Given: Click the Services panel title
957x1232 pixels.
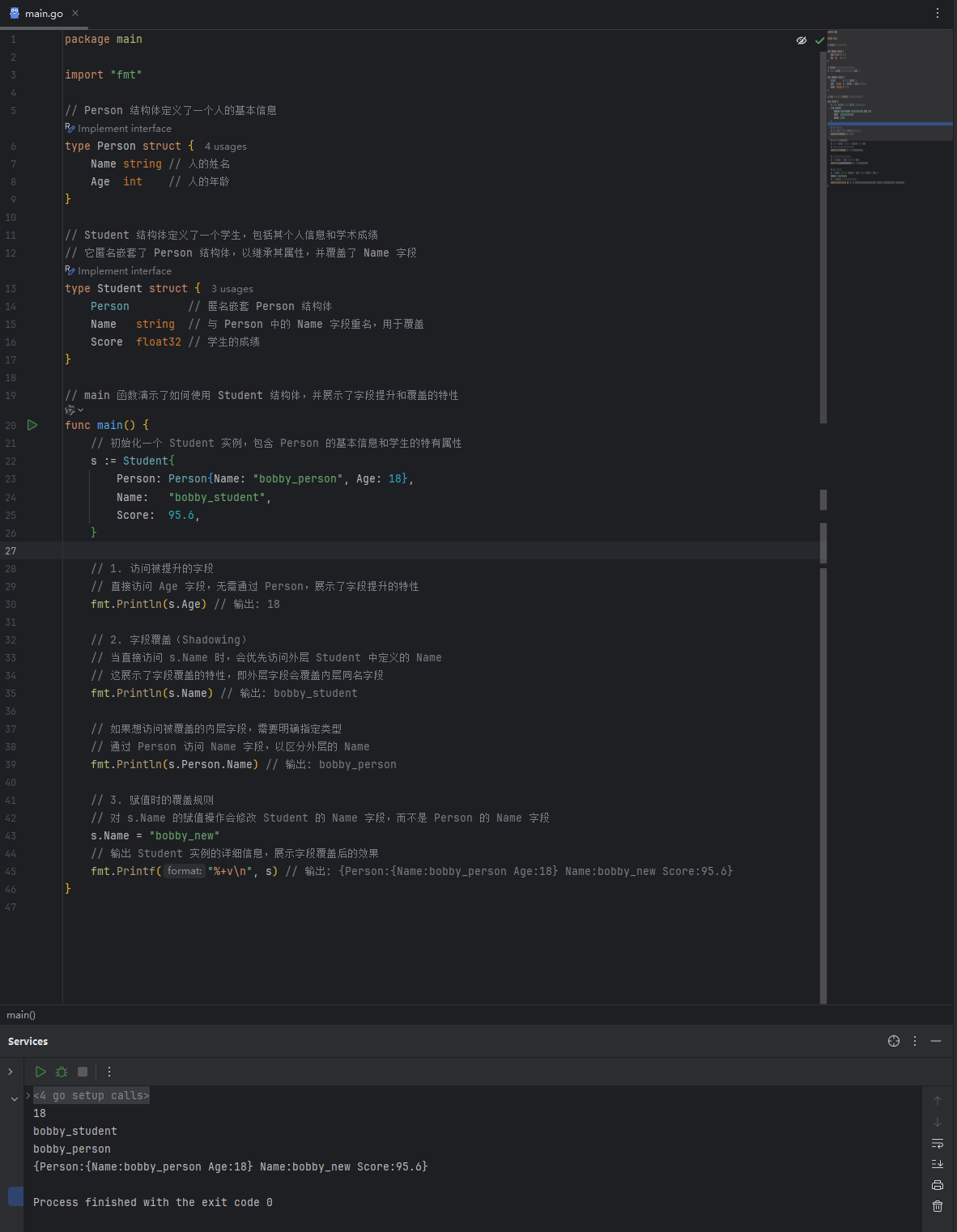Looking at the screenshot, I should [x=28, y=1042].
